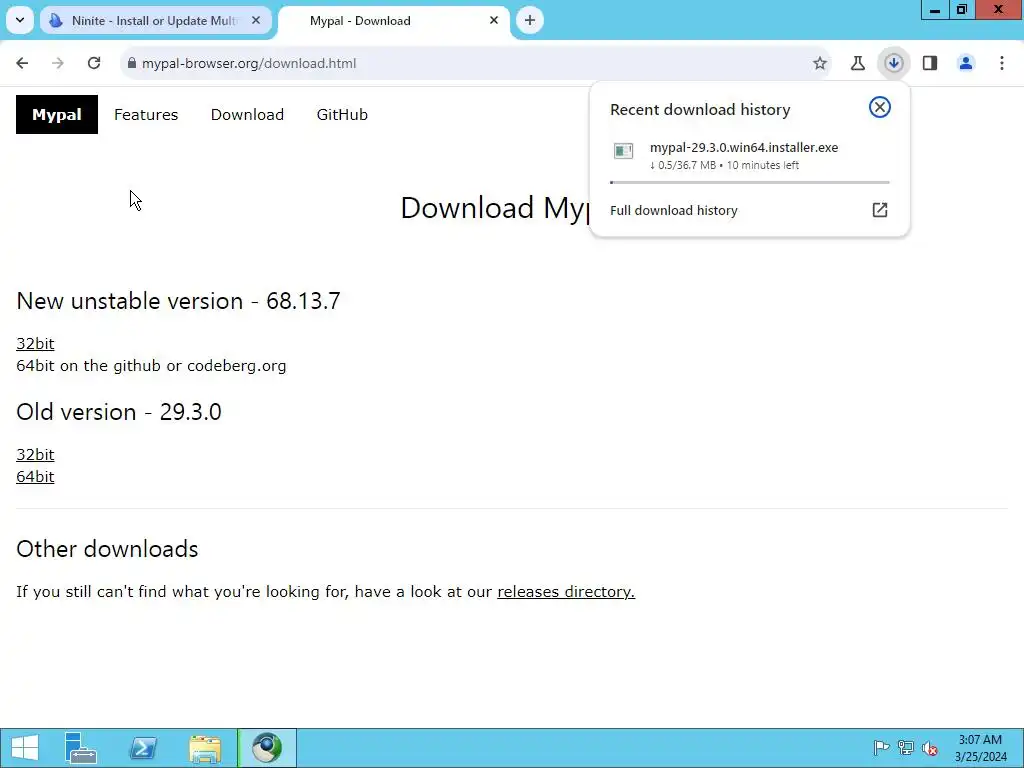This screenshot has height=768, width=1024.
Task: Minimize the browser window
Action: (x=935, y=10)
